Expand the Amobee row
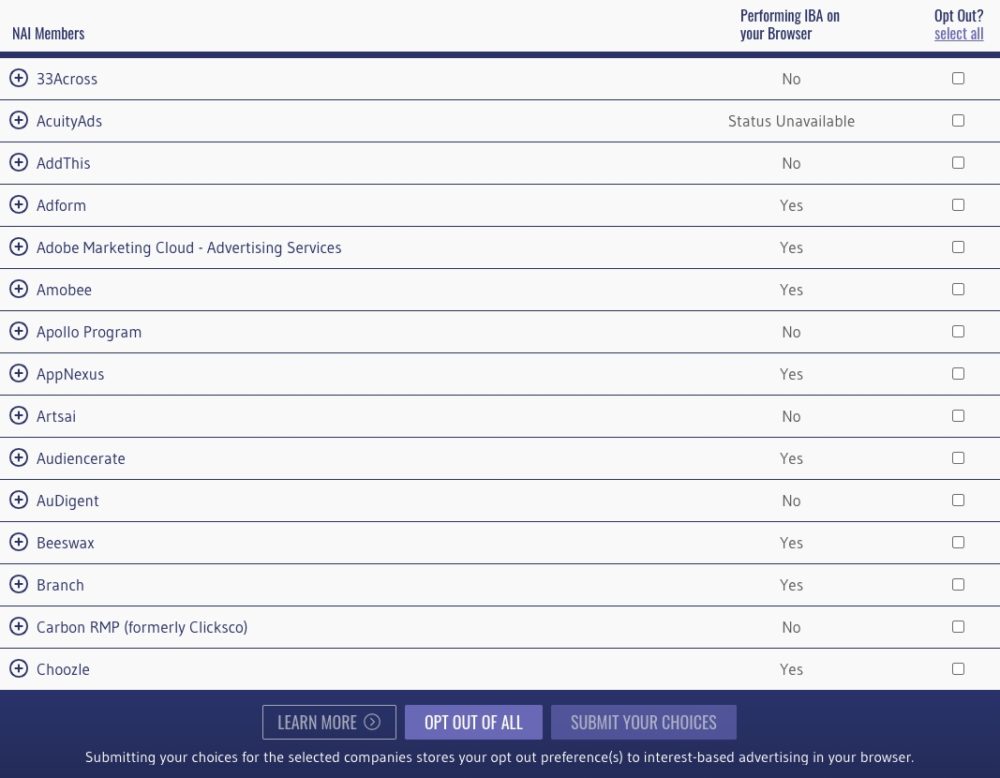1000x778 pixels. [x=18, y=289]
